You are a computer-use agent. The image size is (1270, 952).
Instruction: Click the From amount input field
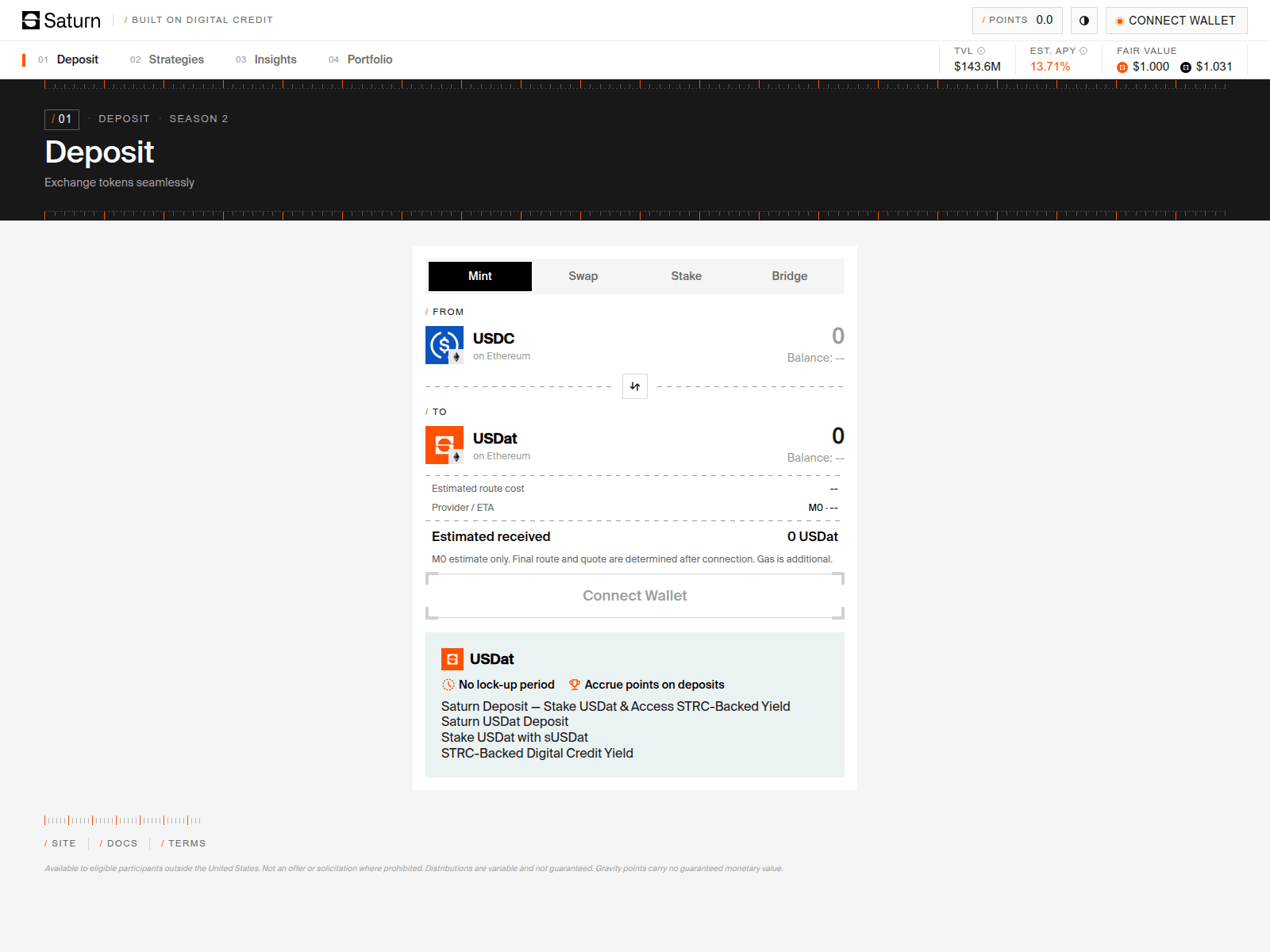click(837, 336)
